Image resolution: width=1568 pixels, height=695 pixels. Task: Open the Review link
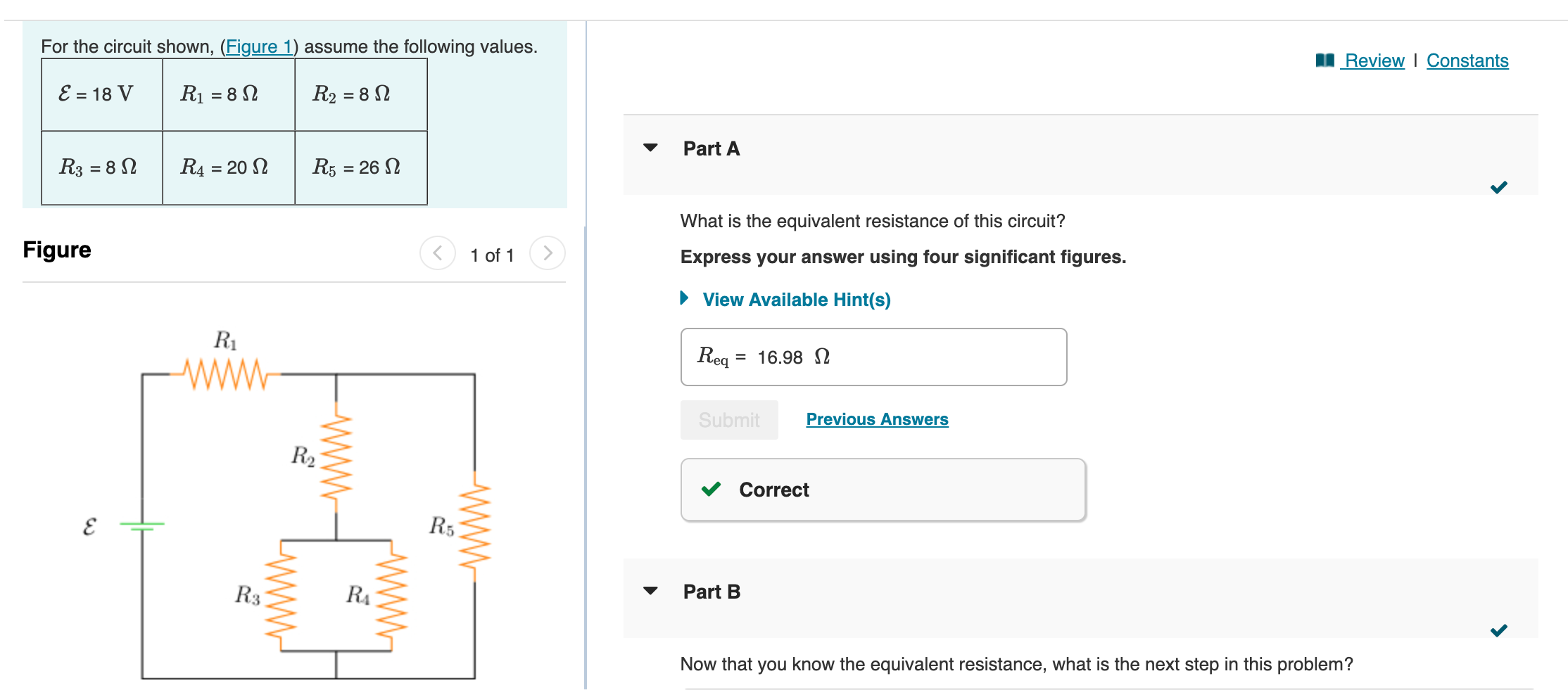1374,60
